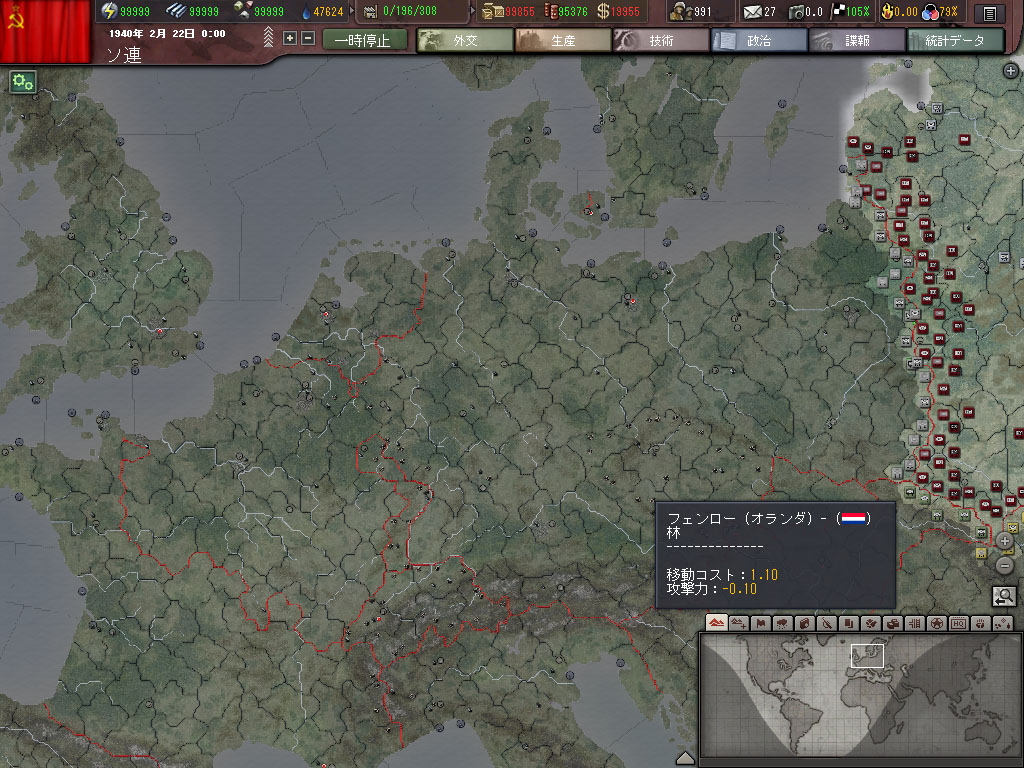Screen dimensions: 1024x768
Task: Open the 技術 technology tab
Action: click(661, 40)
